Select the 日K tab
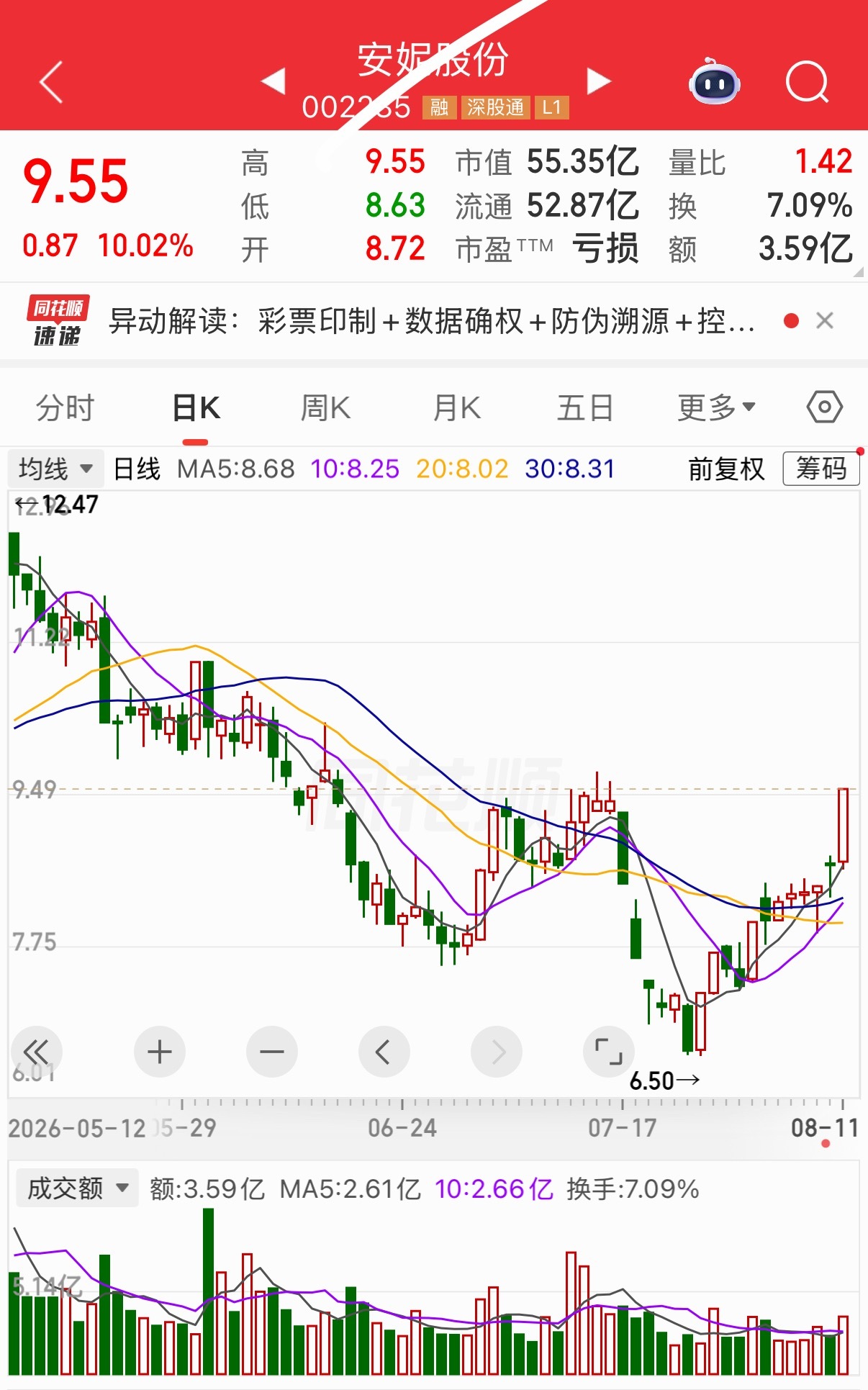 pyautogui.click(x=196, y=408)
